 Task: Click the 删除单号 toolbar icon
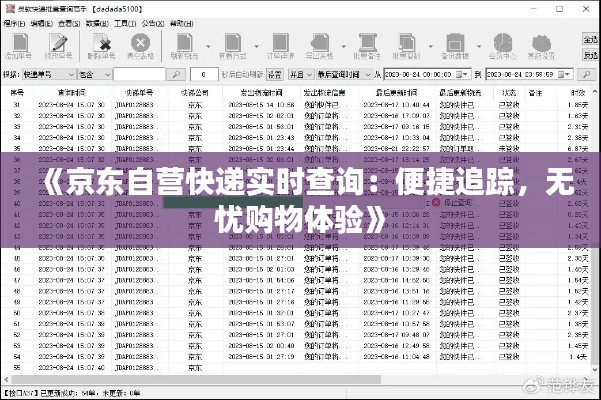102,46
